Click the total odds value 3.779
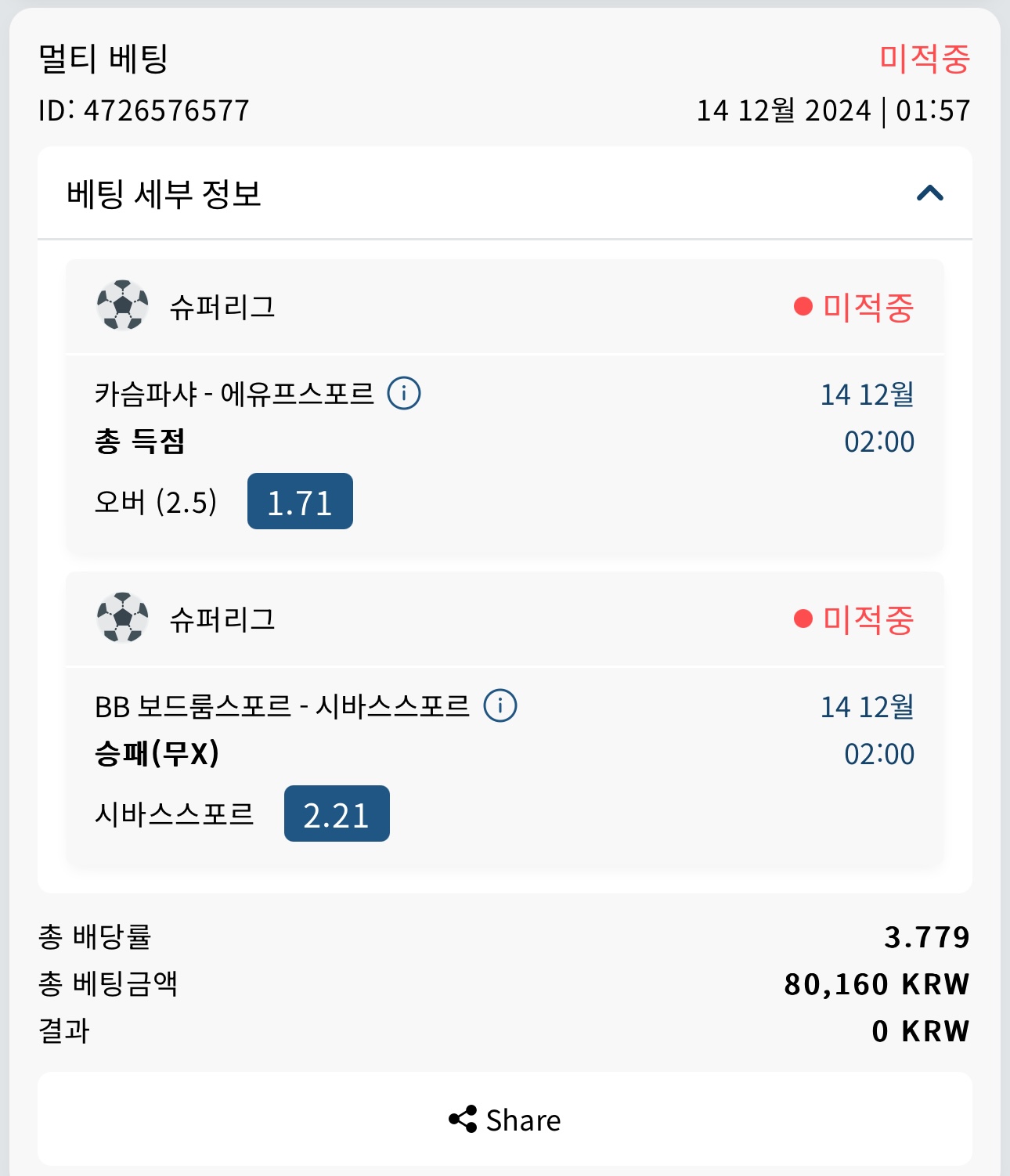Viewport: 1010px width, 1176px height. click(x=927, y=937)
